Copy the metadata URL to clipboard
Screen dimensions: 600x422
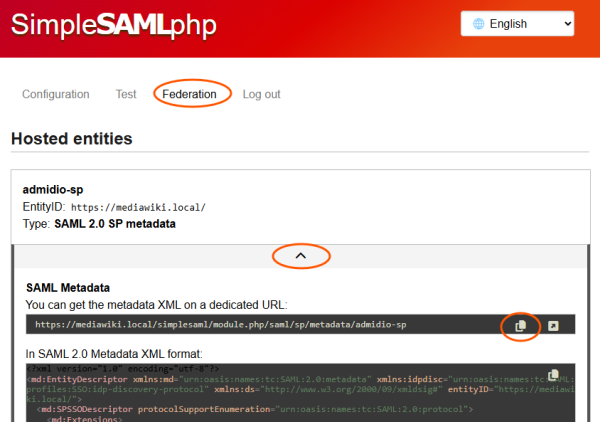click(520, 326)
